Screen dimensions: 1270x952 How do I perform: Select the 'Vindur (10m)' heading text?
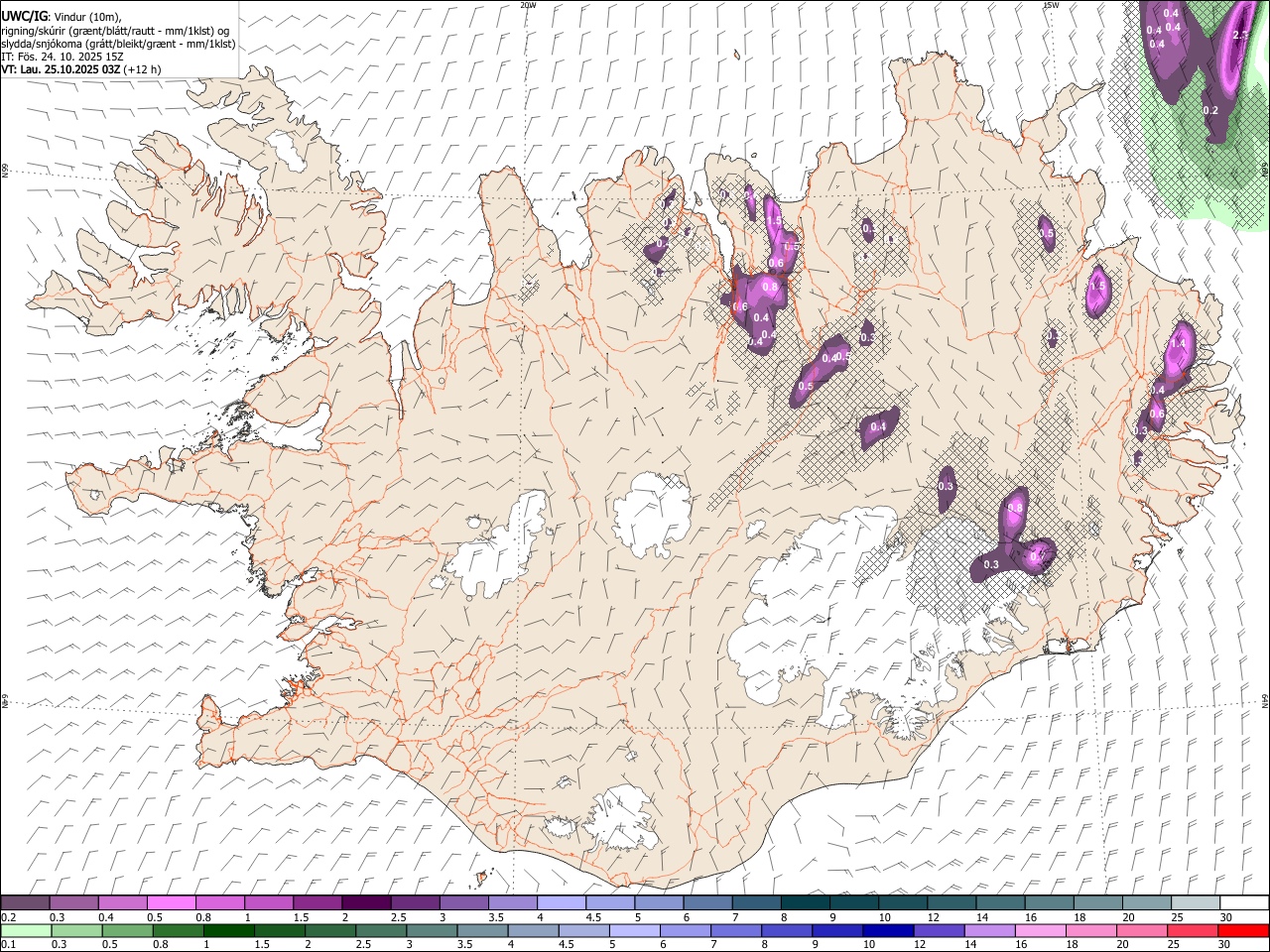tap(86, 17)
